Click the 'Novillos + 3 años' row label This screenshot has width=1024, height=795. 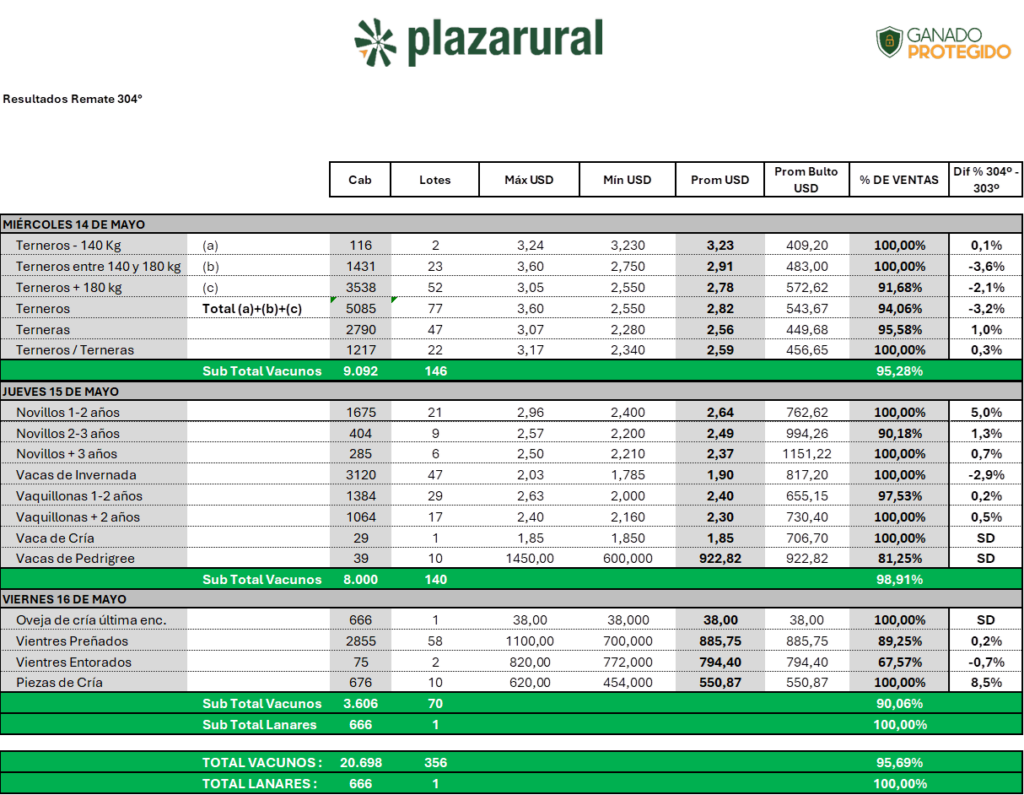point(67,454)
